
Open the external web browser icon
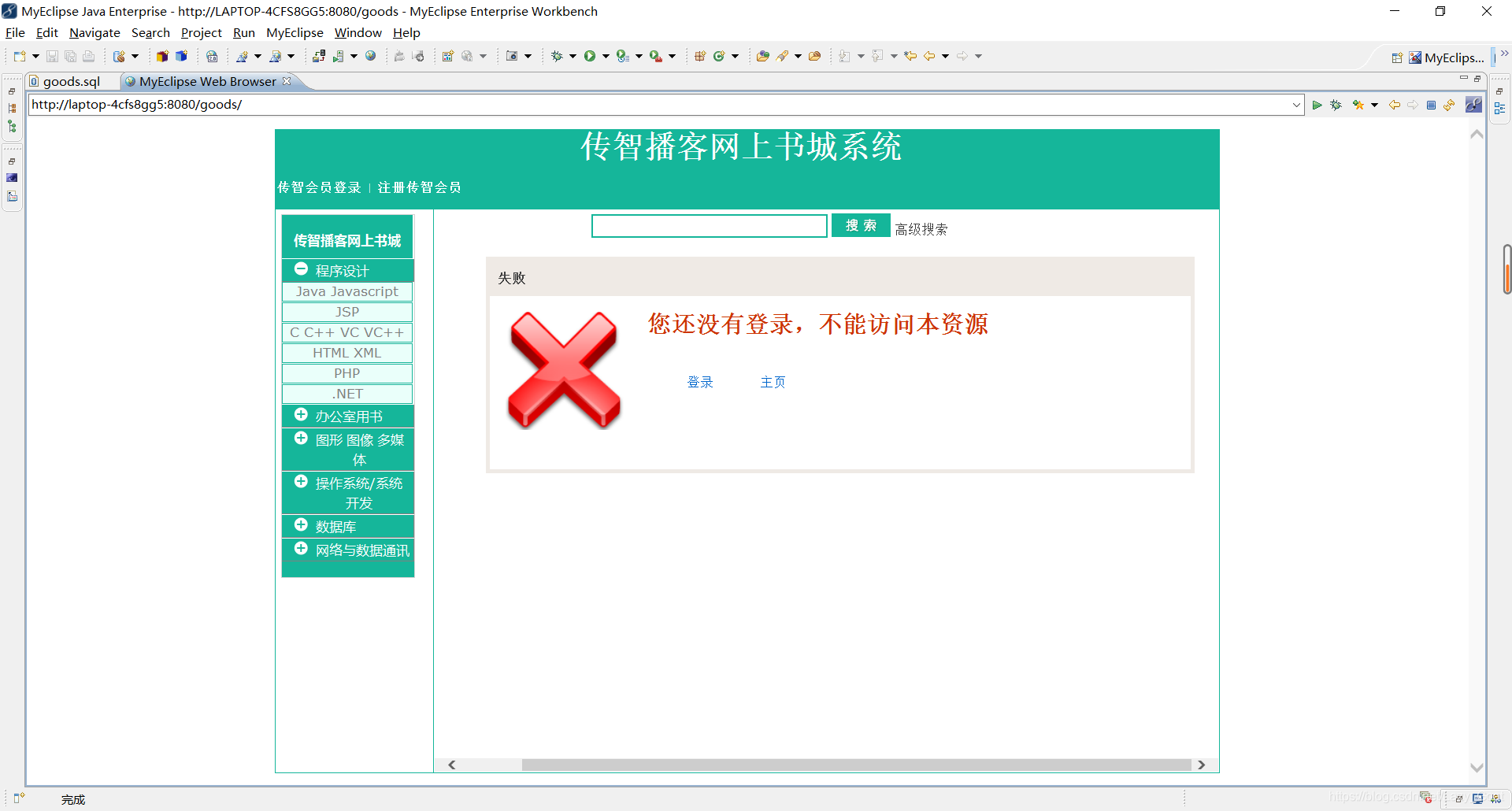tap(370, 56)
